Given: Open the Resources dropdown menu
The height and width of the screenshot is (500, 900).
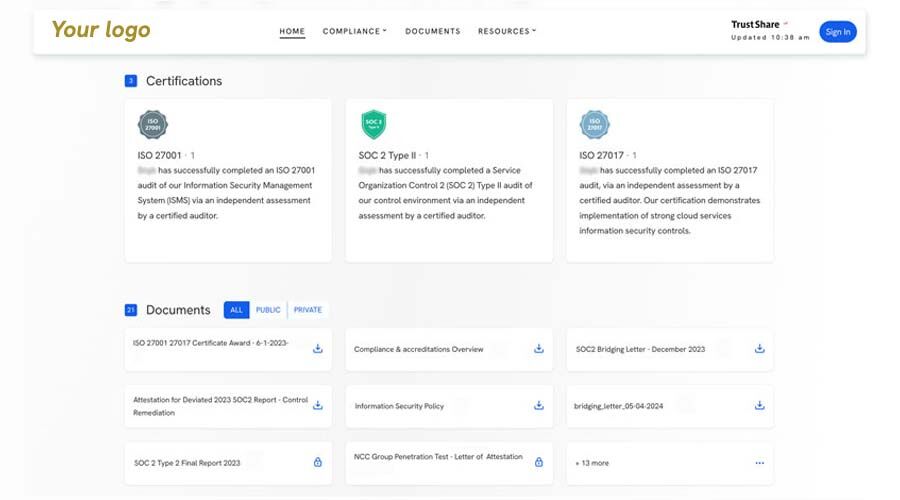Looking at the screenshot, I should (506, 31).
